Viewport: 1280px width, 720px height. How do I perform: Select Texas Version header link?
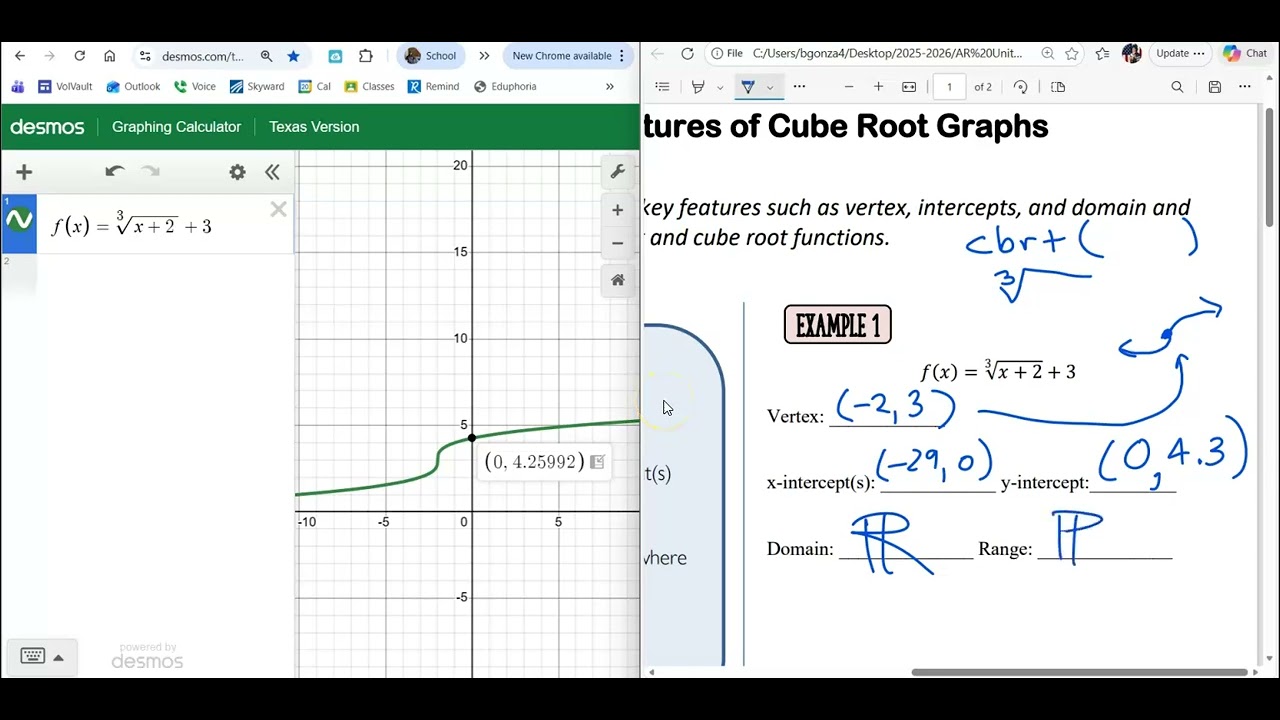[x=314, y=127]
